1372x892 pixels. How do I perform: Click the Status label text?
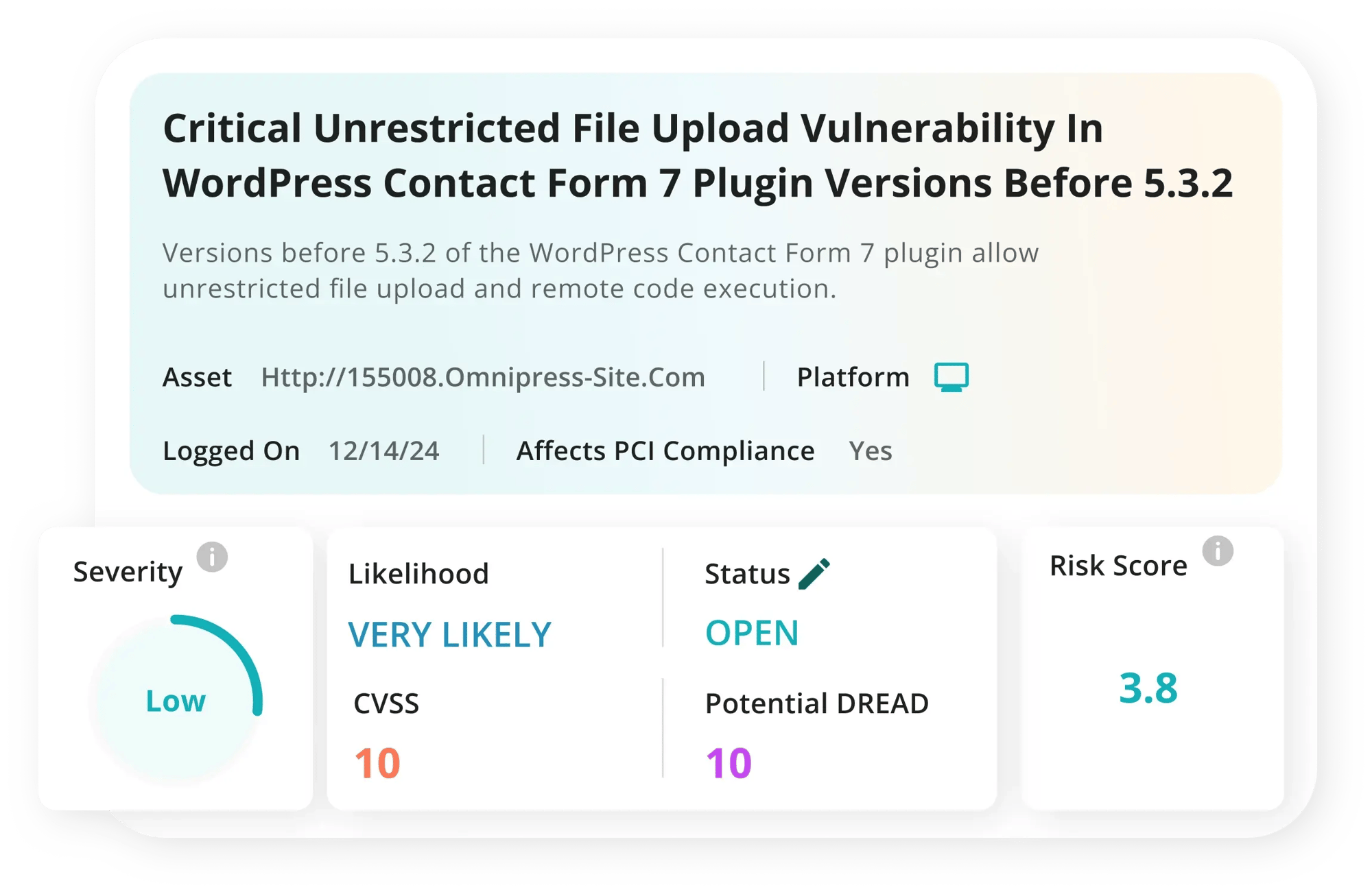tap(747, 574)
